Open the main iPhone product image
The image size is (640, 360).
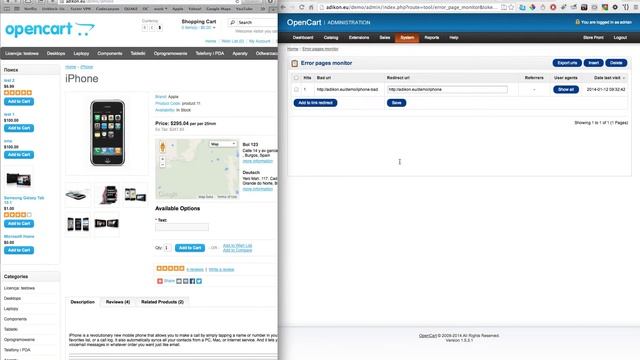107,133
